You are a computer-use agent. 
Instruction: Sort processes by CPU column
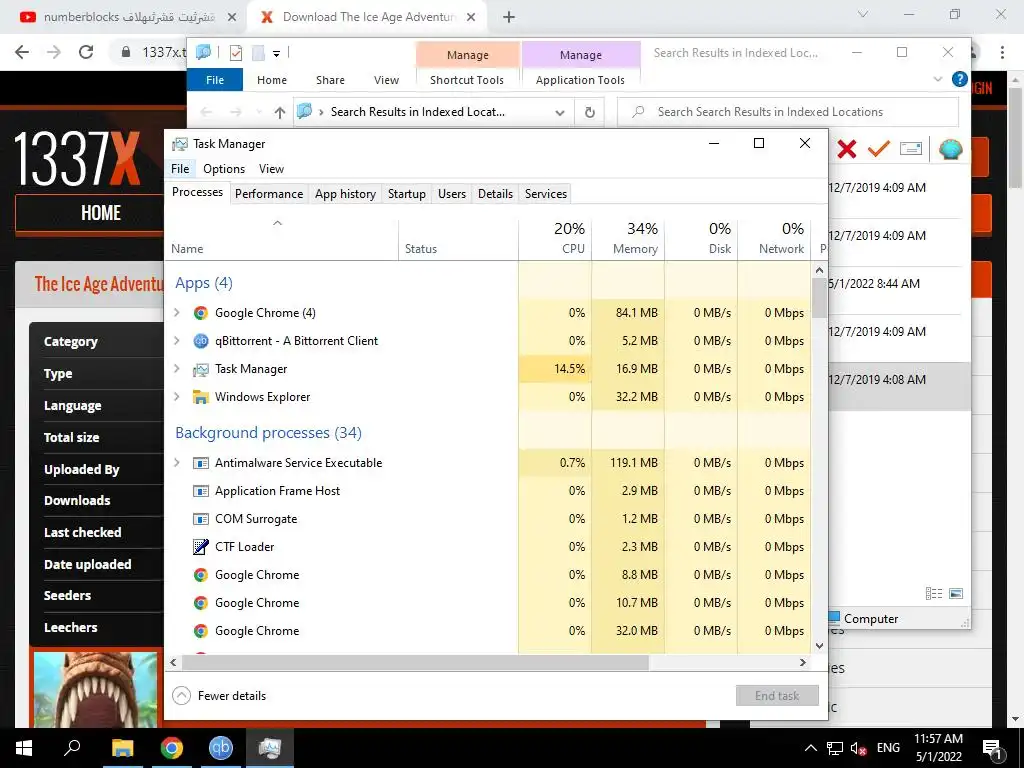point(555,239)
